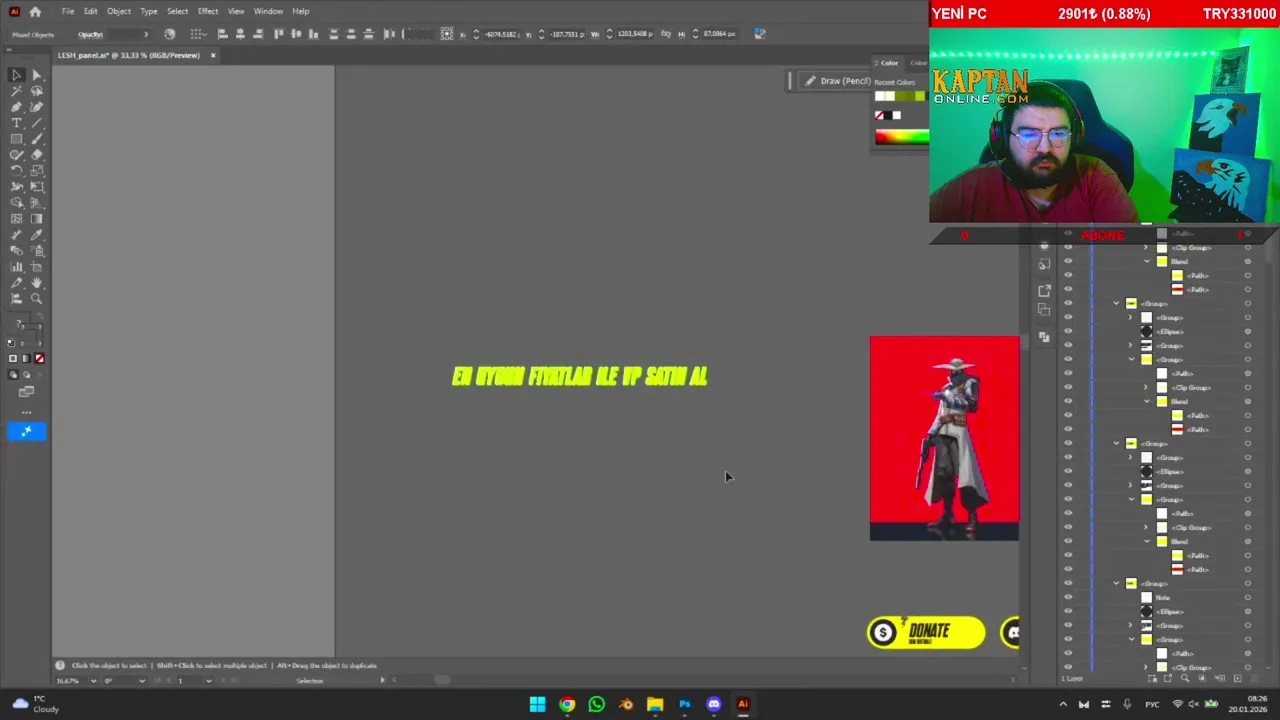
Task: Open the Object menu
Action: (x=119, y=11)
